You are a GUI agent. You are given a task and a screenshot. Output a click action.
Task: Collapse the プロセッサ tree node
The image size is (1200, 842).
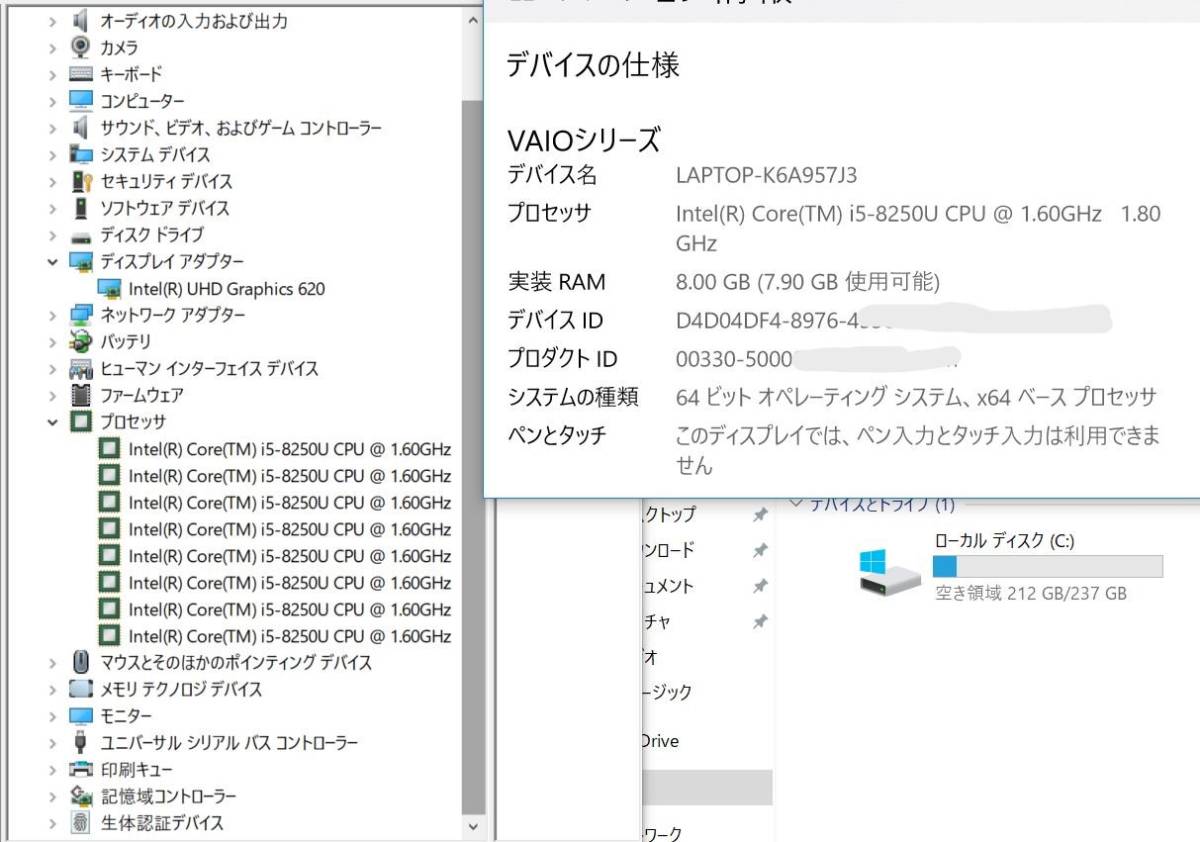pyautogui.click(x=53, y=421)
